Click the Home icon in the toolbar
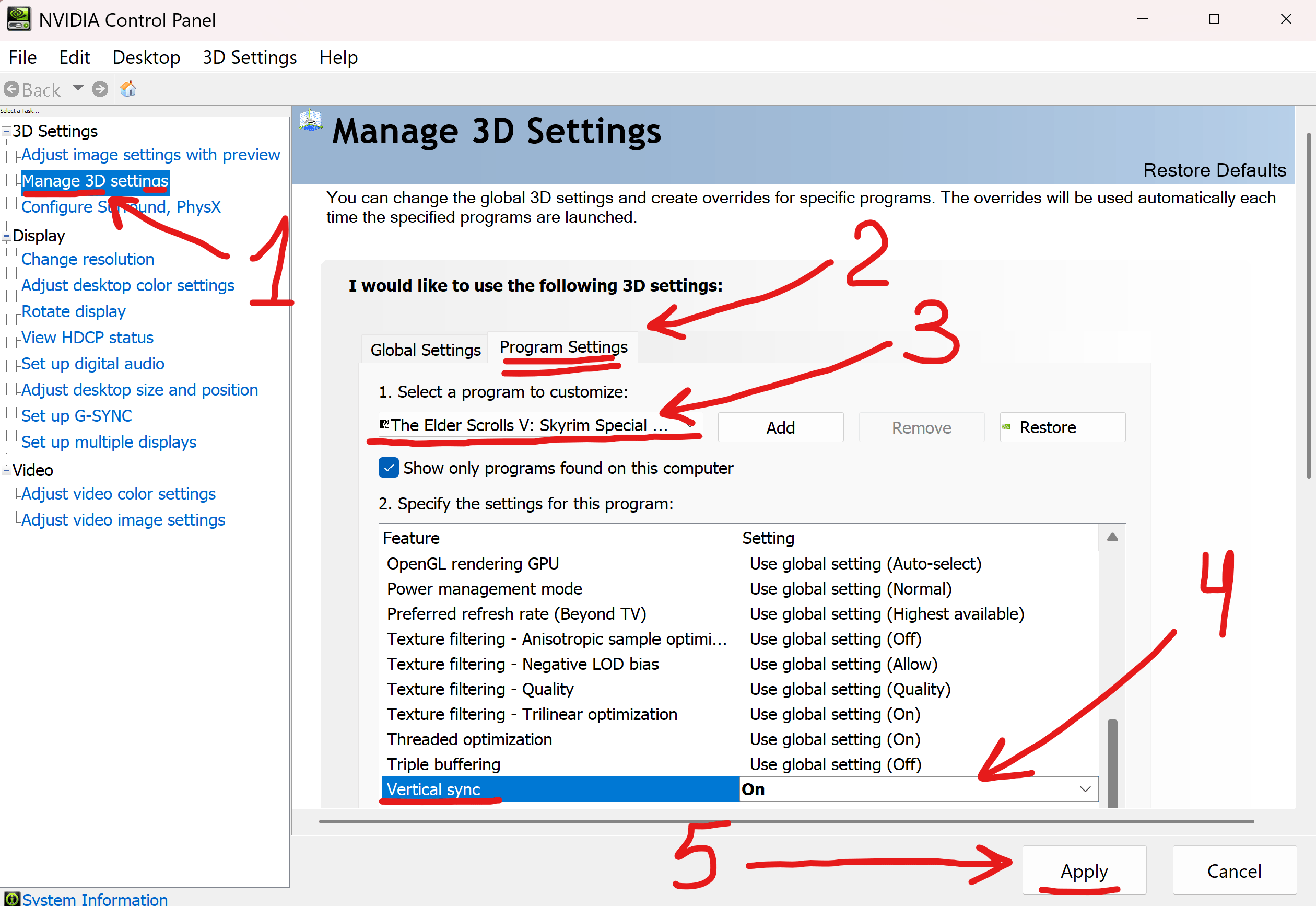This screenshot has height=906, width=1316. (x=128, y=89)
